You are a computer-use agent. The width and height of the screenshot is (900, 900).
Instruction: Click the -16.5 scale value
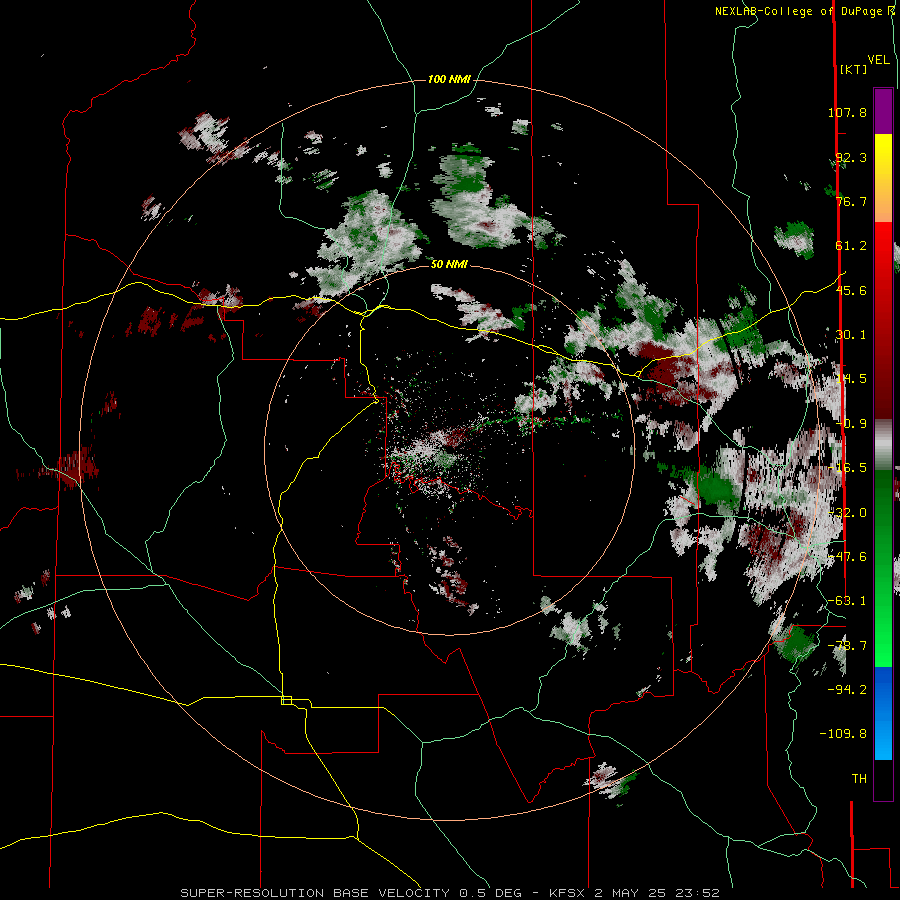point(847,468)
